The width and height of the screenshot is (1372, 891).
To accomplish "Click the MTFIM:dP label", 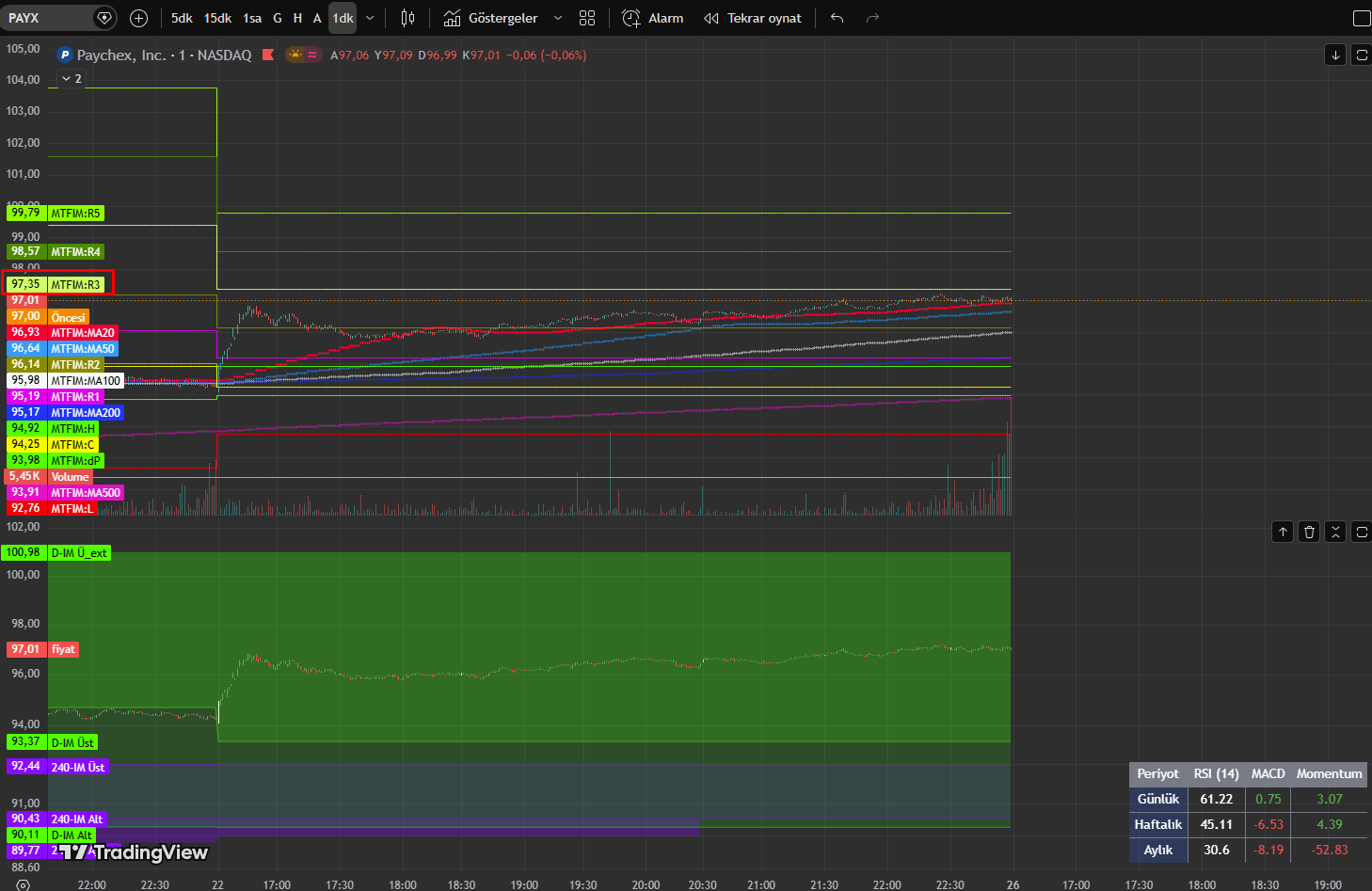I will pyautogui.click(x=75, y=461).
